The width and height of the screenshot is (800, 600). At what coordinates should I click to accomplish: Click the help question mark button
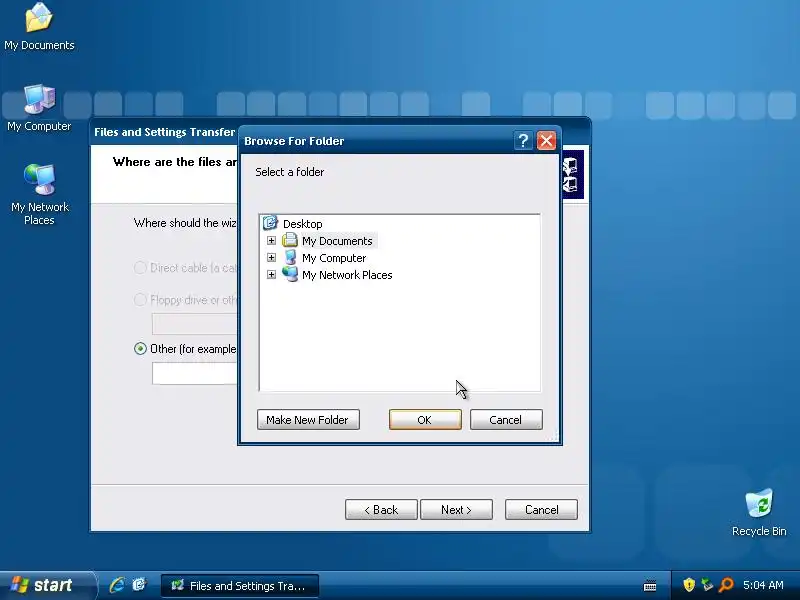click(523, 140)
